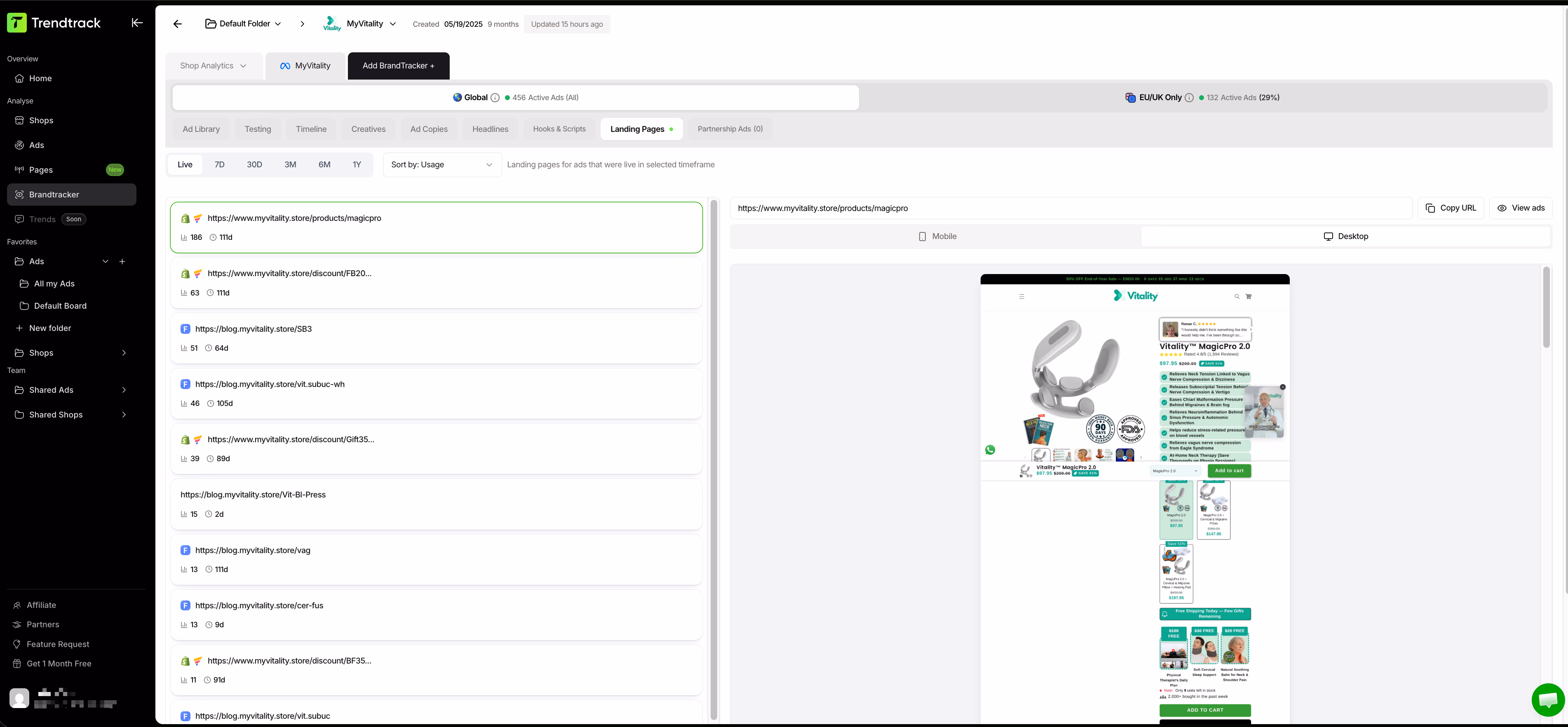This screenshot has width=1568, height=727.
Task: Open the Default Folder dropdown
Action: (x=243, y=24)
